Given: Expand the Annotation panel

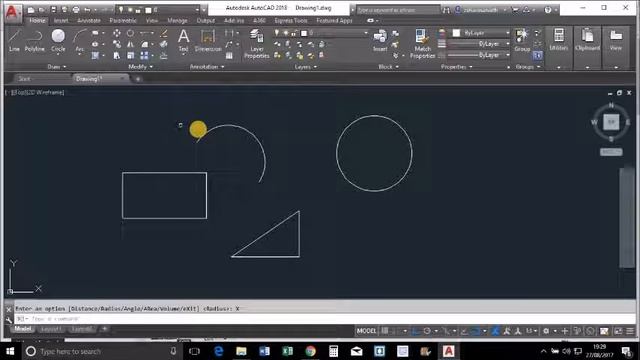Looking at the screenshot, I should pos(207,67).
